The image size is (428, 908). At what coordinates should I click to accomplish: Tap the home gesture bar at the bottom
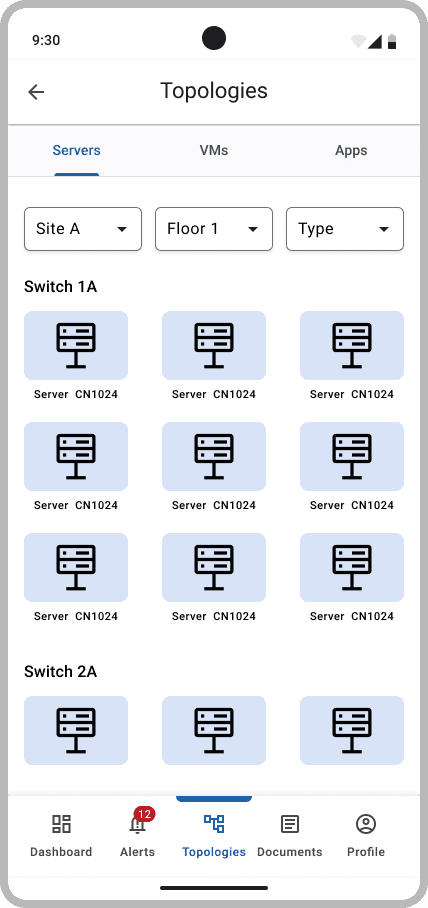pyautogui.click(x=214, y=888)
